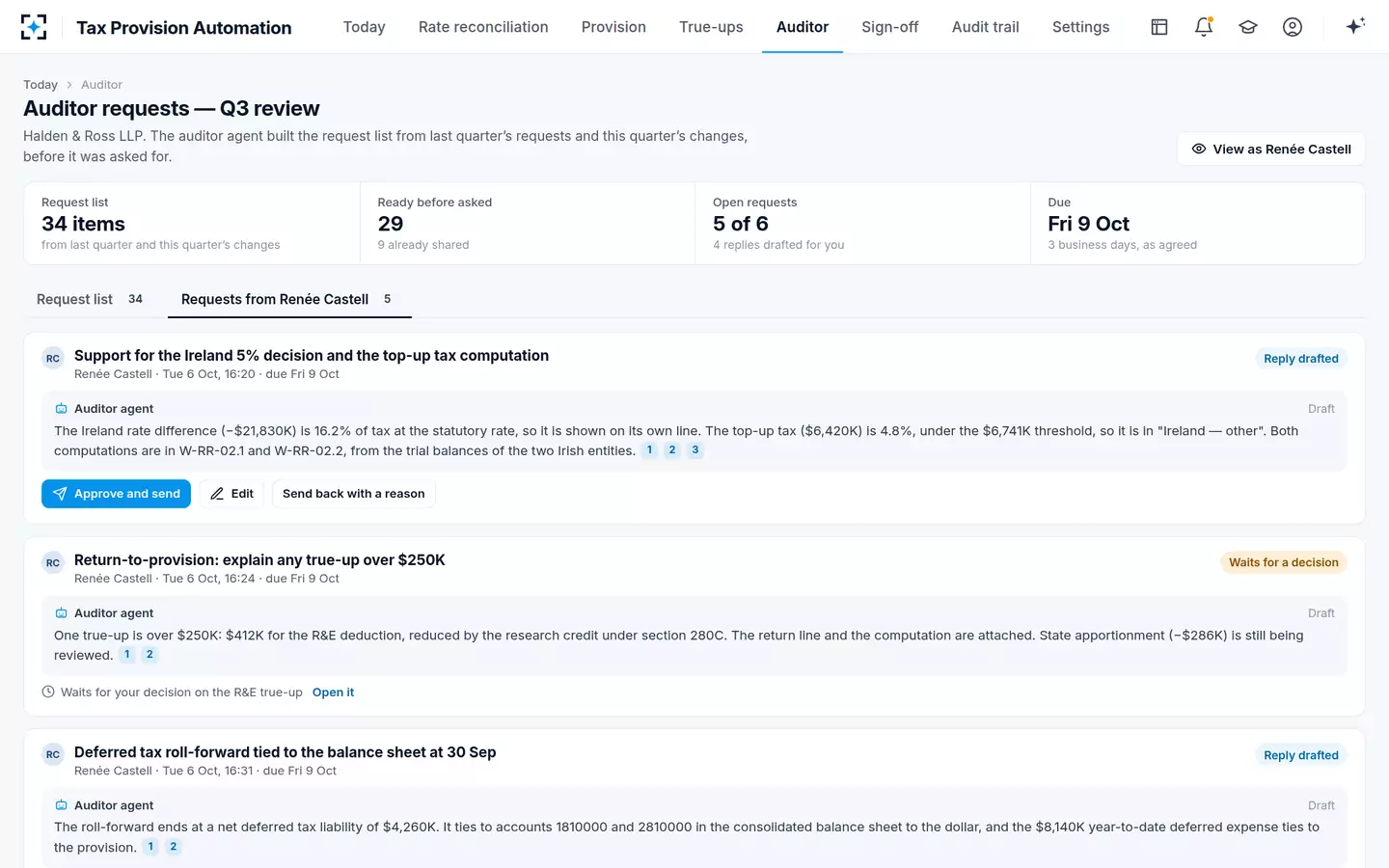Click the RC avatar on the Return-to-provision request
The image size is (1389, 868).
(53, 563)
